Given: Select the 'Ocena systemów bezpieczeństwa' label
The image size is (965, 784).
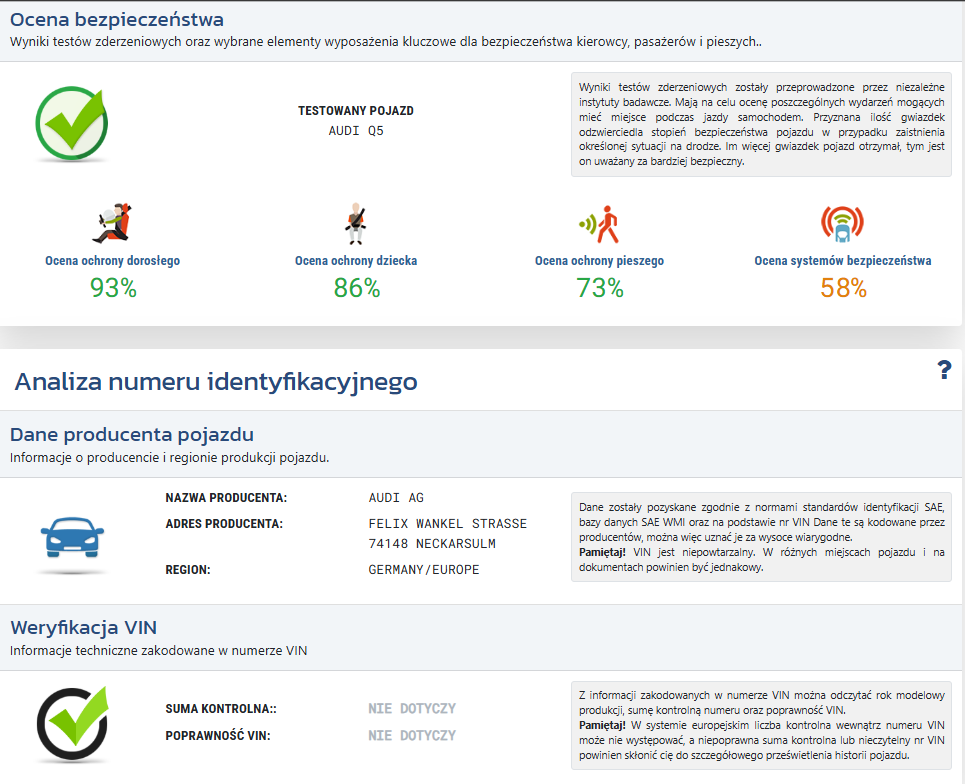Looking at the screenshot, I should click(x=842, y=261).
